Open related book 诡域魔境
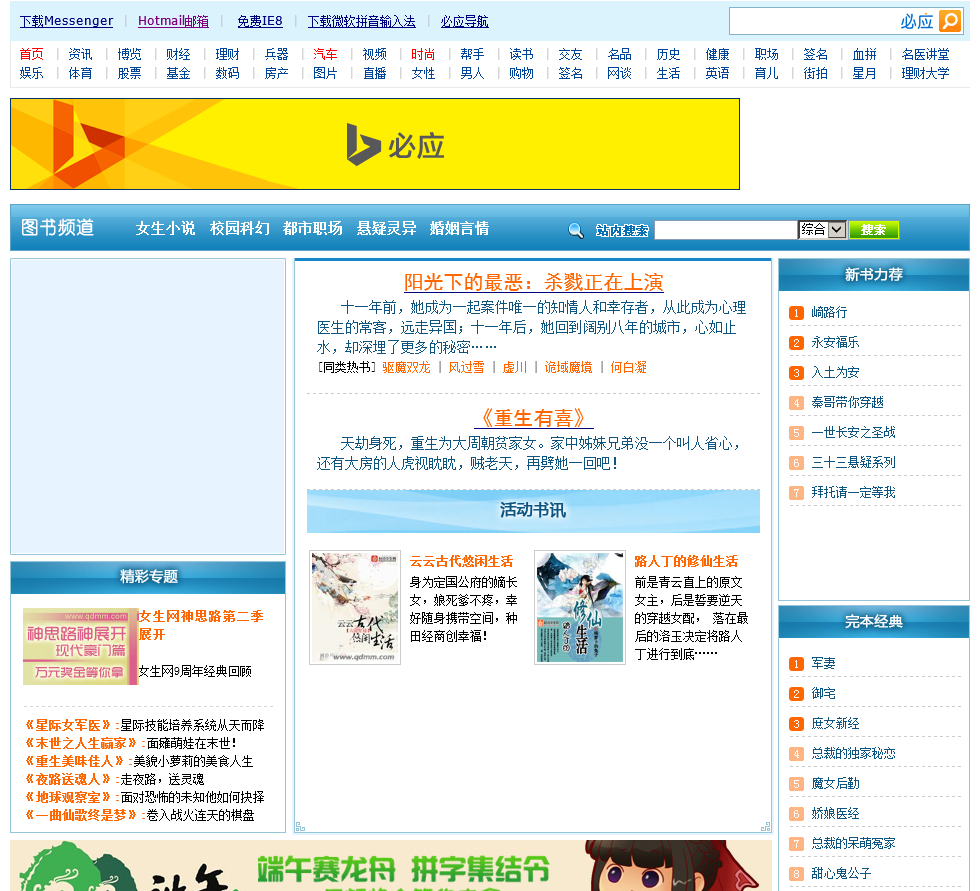980x891 pixels. pyautogui.click(x=568, y=367)
